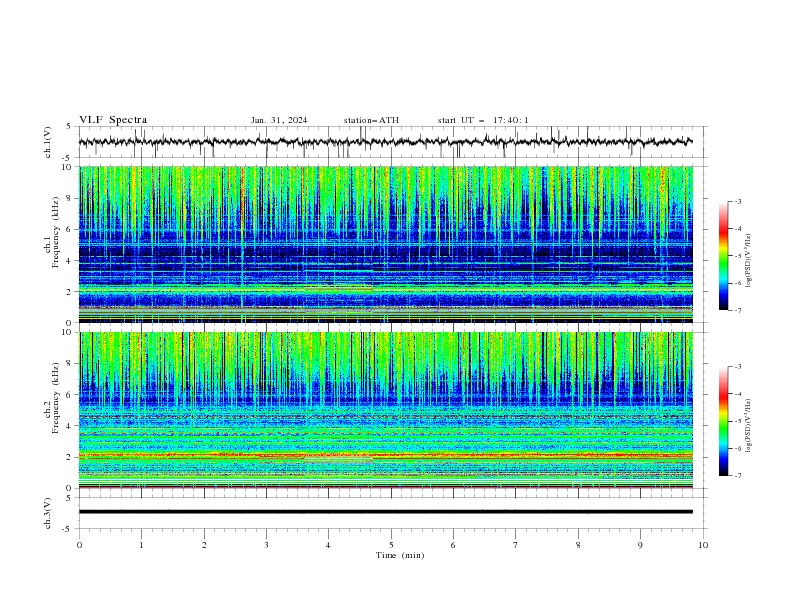Click time axis tick label "4"
This screenshot has height=612, width=792.
[328, 545]
